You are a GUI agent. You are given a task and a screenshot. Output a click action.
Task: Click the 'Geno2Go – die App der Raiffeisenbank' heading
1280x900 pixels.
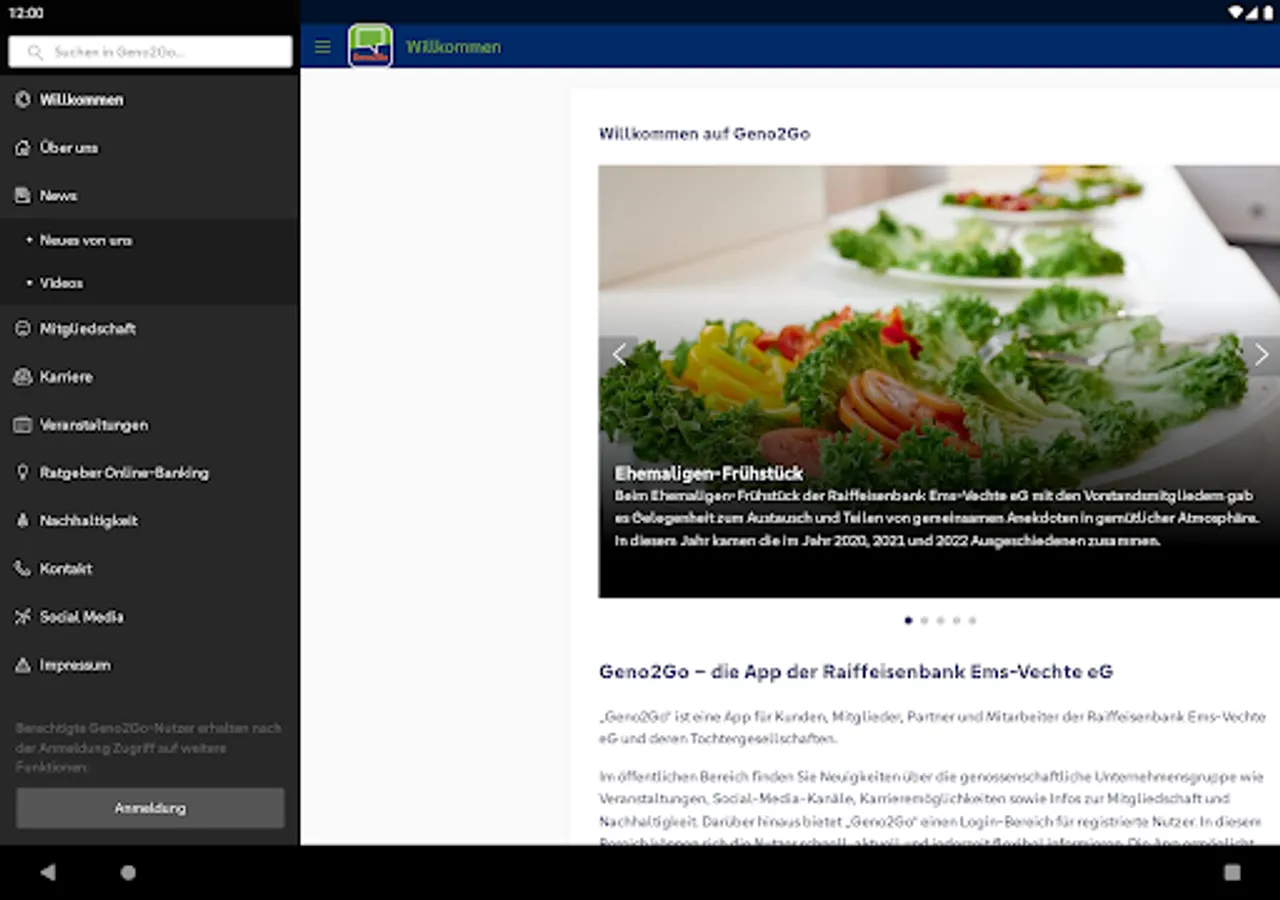click(856, 671)
